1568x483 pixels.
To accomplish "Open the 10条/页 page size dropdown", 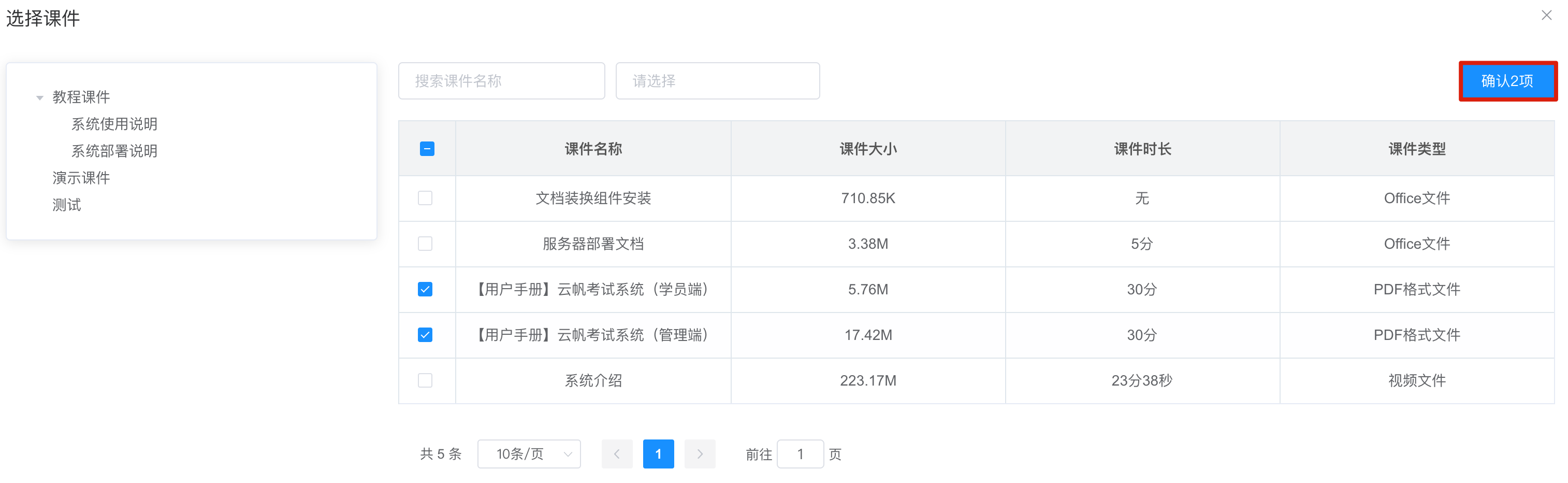I will point(529,454).
